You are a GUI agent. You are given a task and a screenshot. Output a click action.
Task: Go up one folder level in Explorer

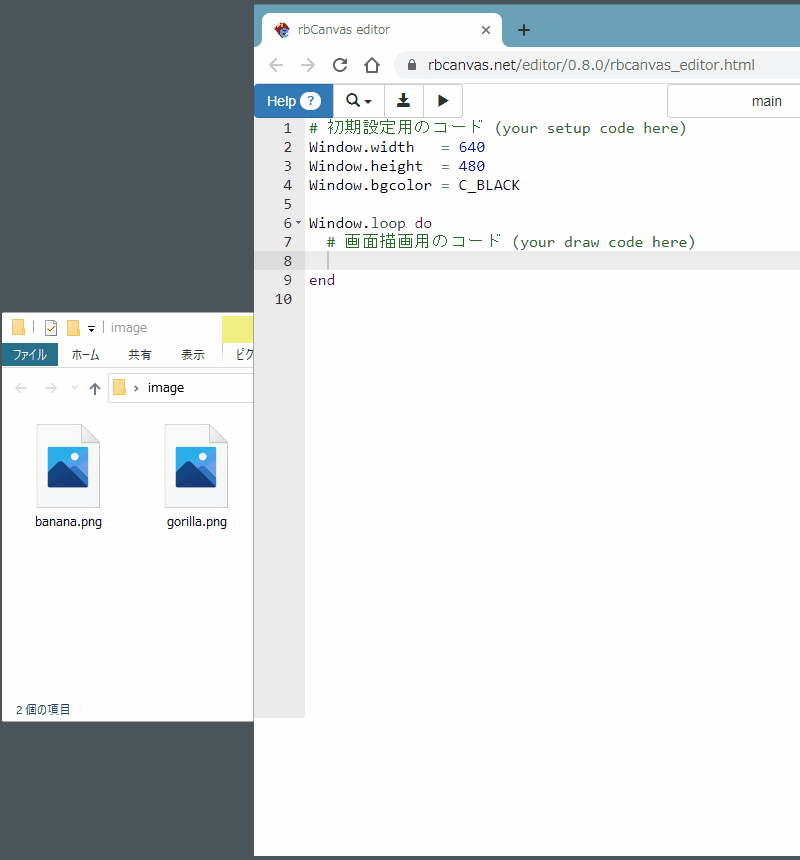[x=95, y=388]
